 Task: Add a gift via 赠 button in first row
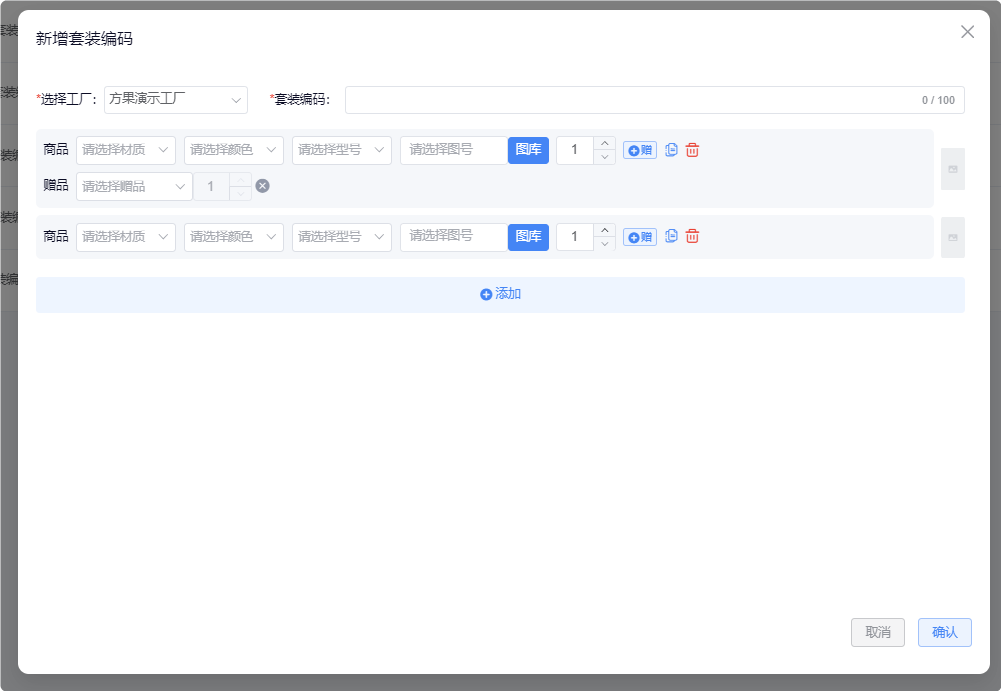pyautogui.click(x=640, y=150)
